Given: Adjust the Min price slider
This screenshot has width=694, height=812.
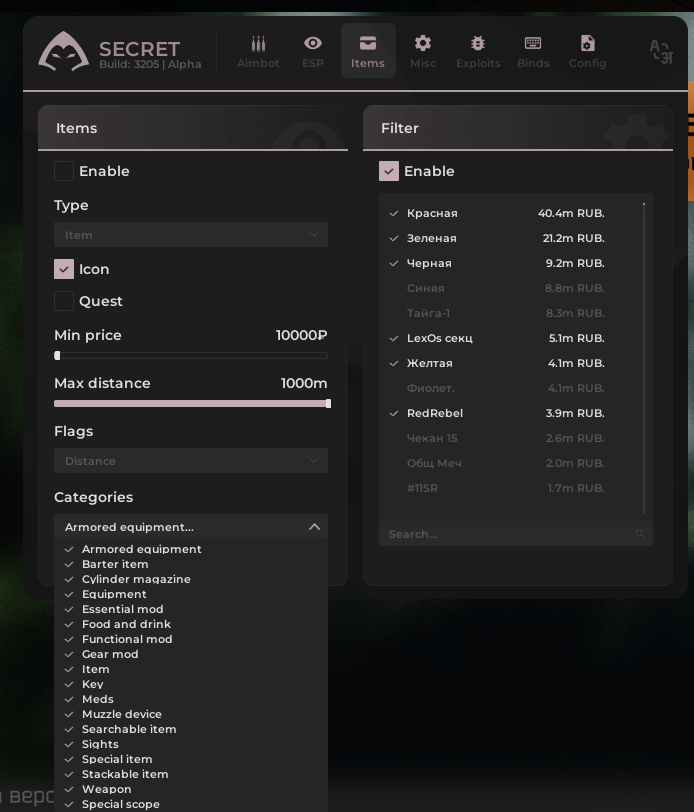Looking at the screenshot, I should tap(191, 355).
